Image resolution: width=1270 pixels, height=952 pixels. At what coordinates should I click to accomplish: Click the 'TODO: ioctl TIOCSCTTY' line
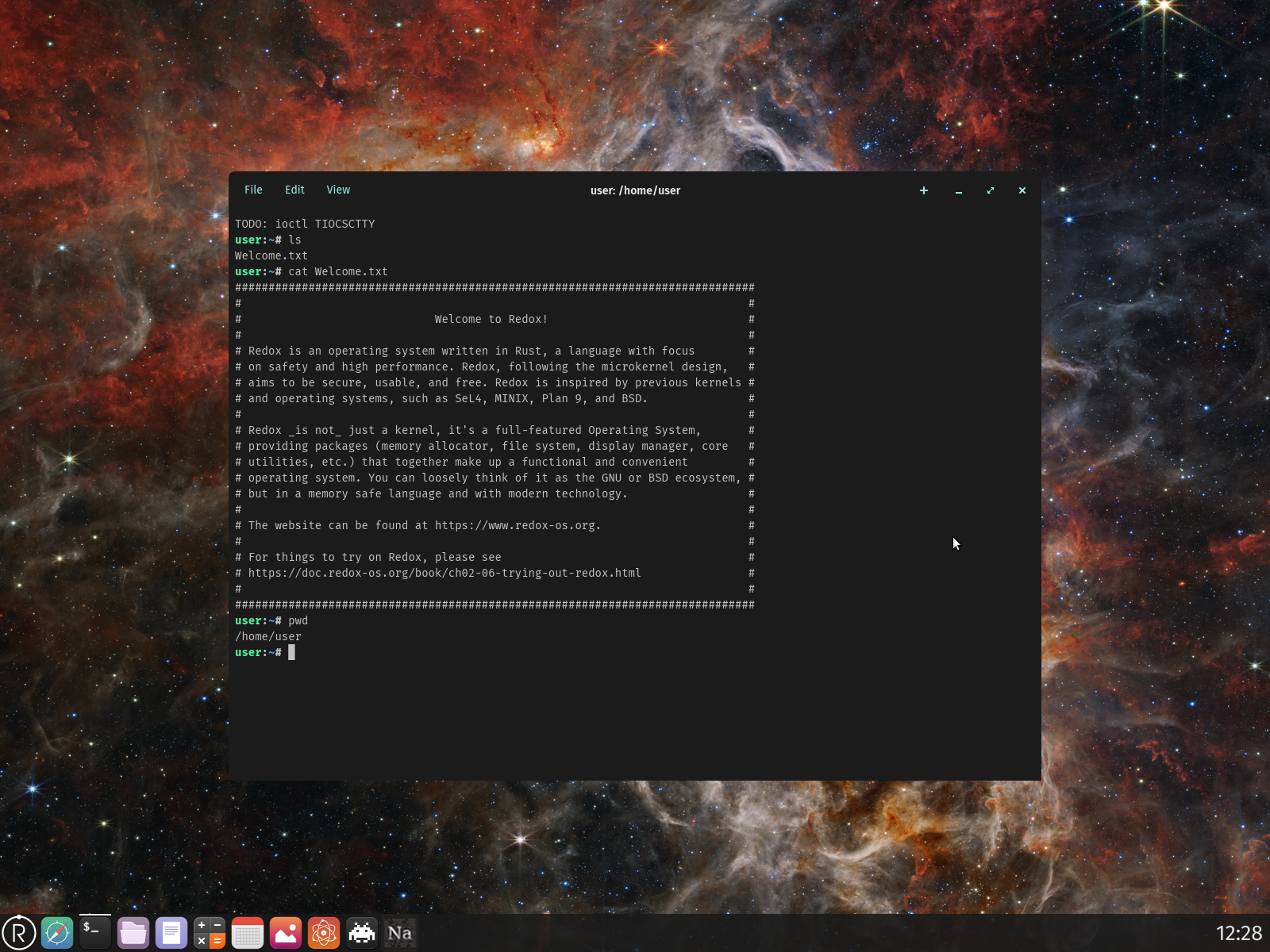tap(305, 224)
